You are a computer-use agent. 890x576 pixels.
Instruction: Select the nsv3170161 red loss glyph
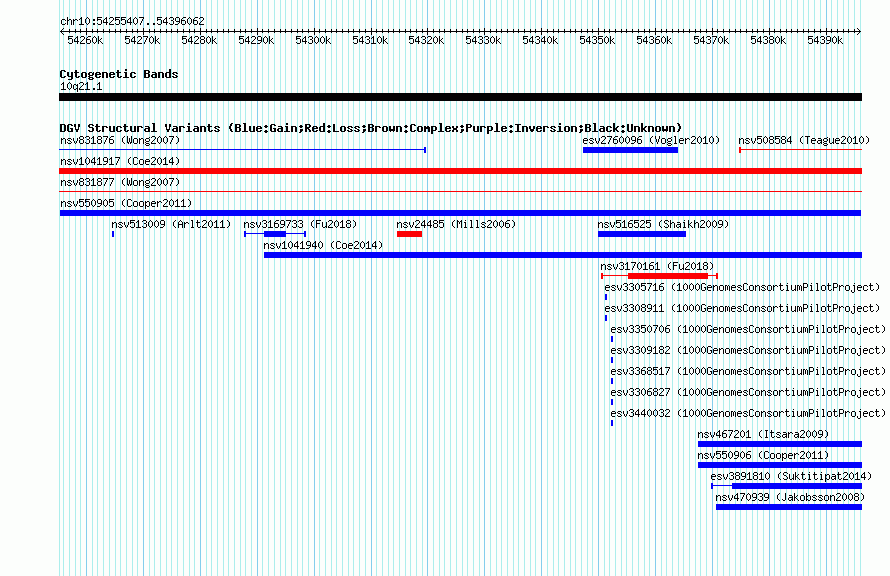[x=660, y=276]
